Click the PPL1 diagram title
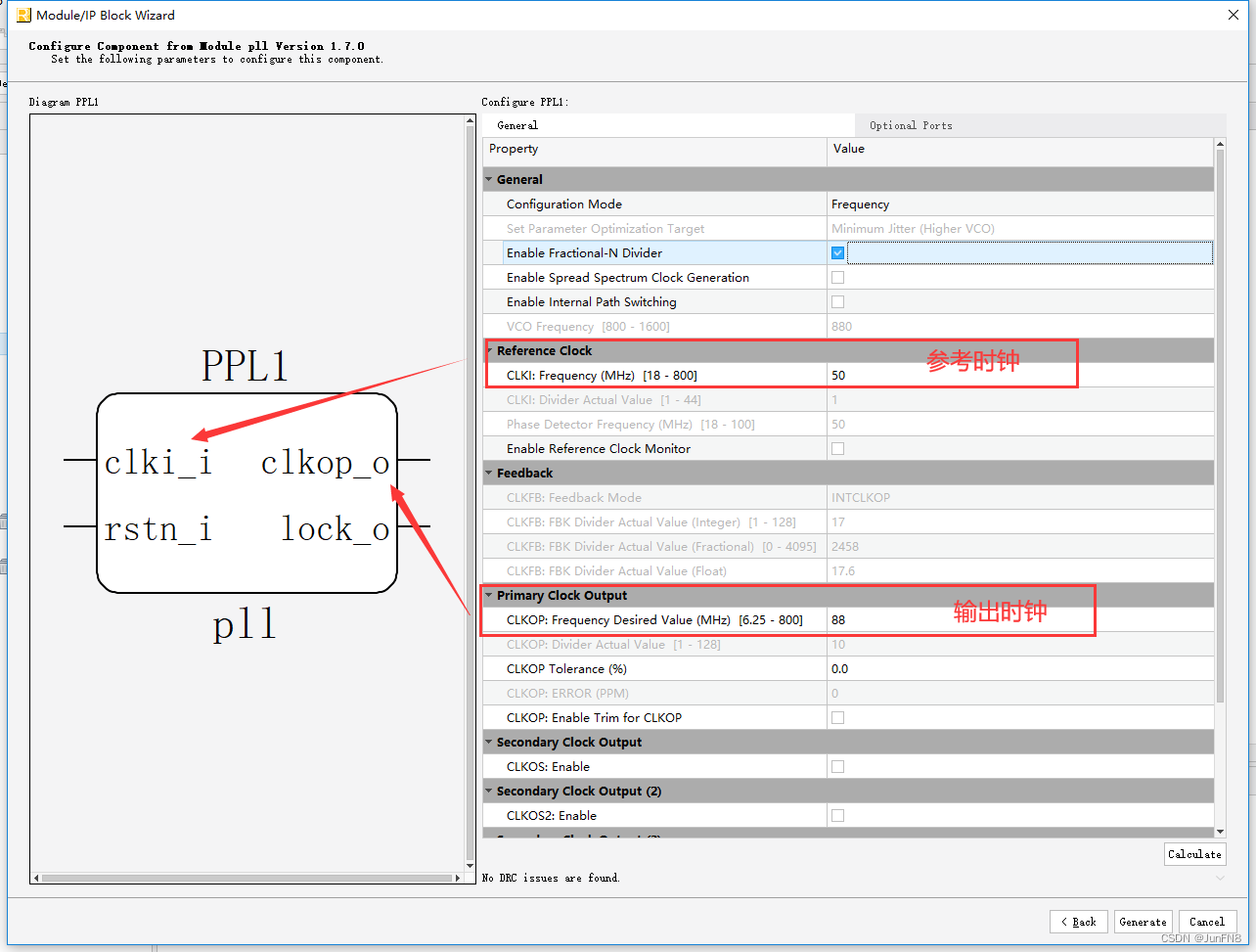 [245, 366]
